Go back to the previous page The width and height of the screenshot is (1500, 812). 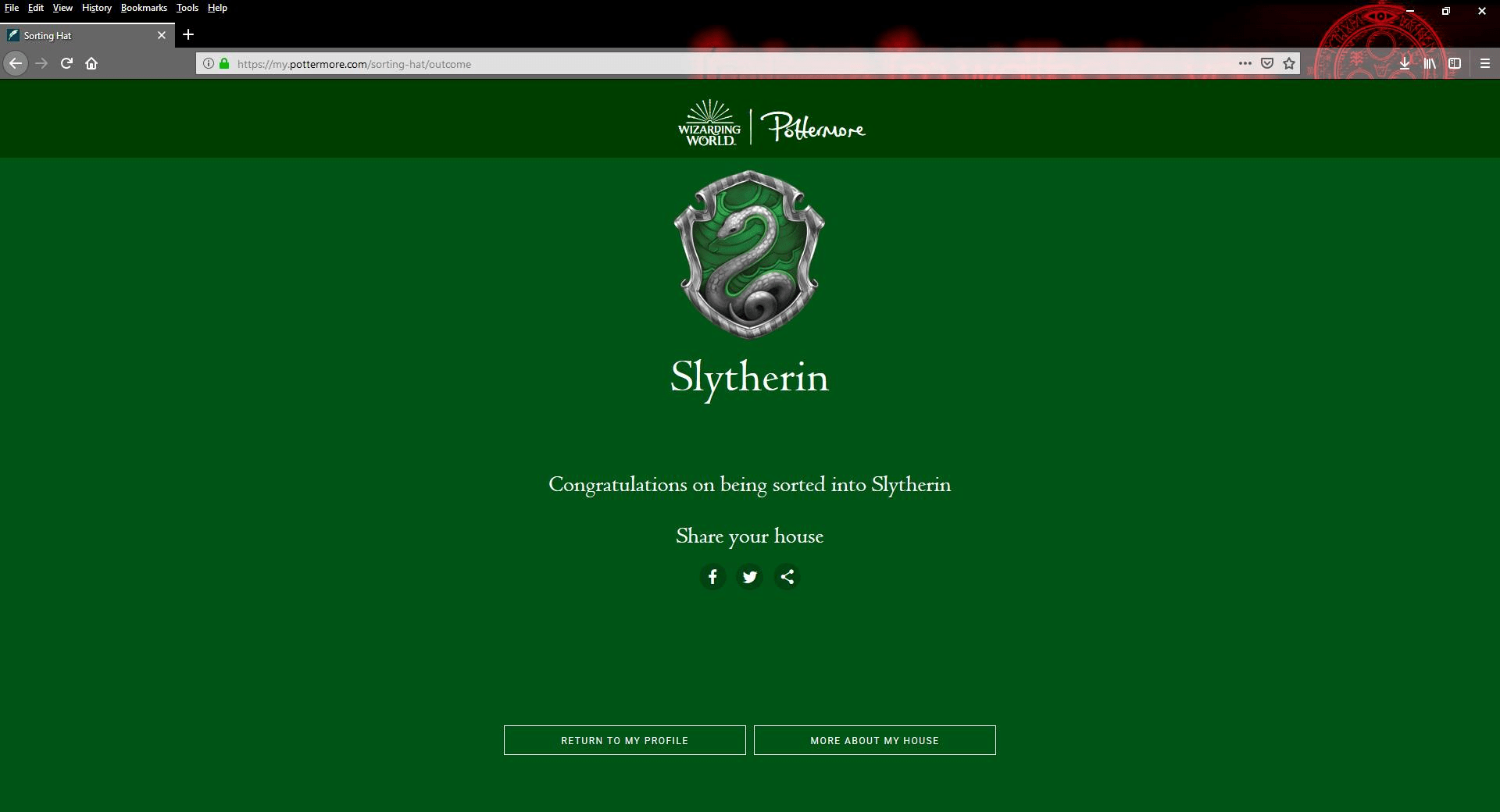tap(16, 63)
